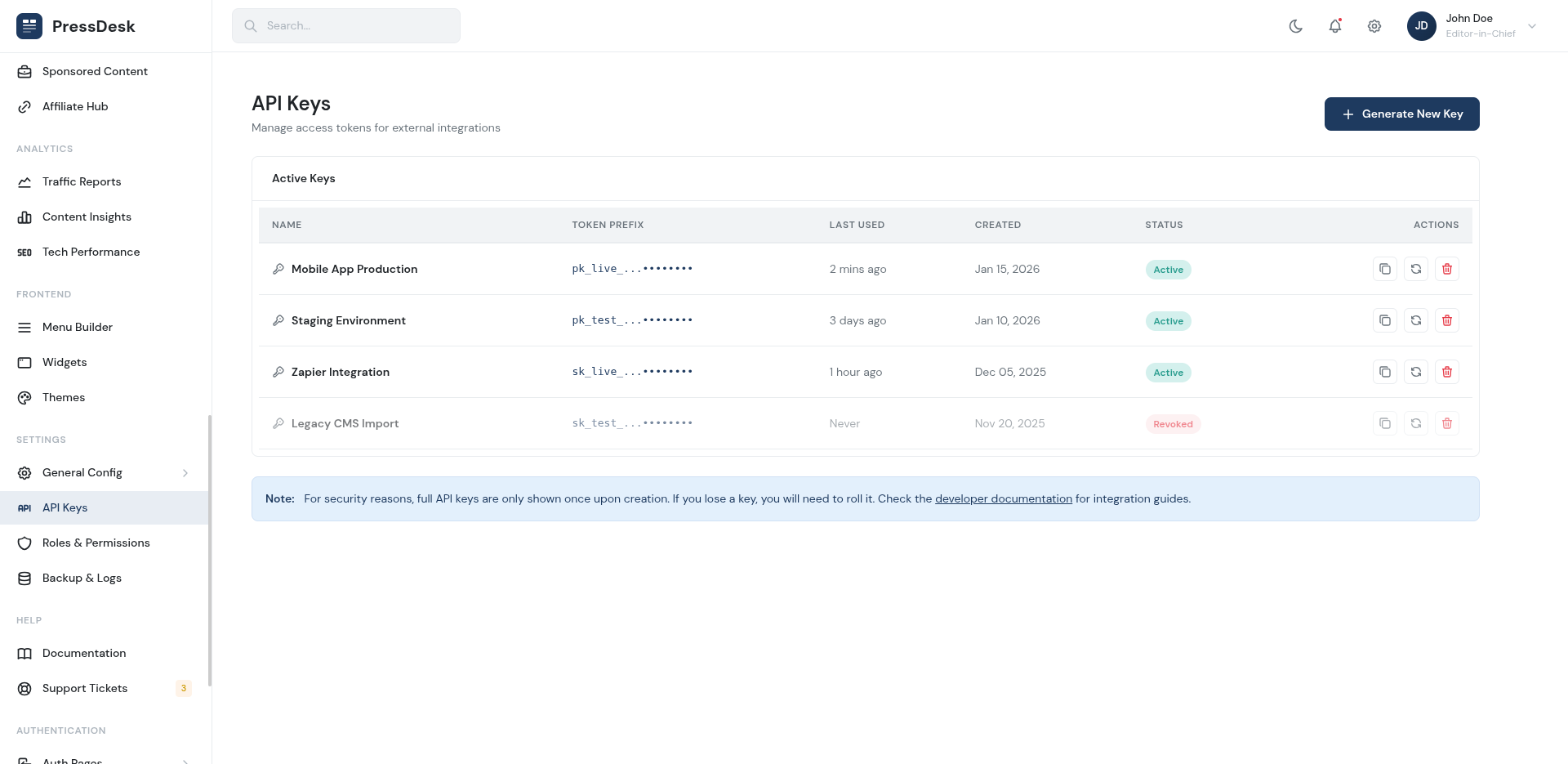Expand the General Config section
1568x764 pixels.
click(x=185, y=473)
